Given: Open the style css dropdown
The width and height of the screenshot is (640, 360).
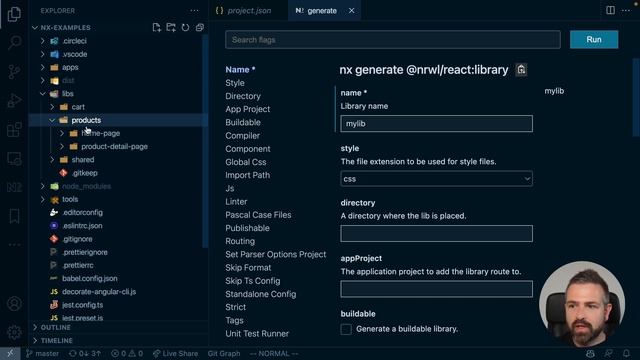Looking at the screenshot, I should click(436, 179).
